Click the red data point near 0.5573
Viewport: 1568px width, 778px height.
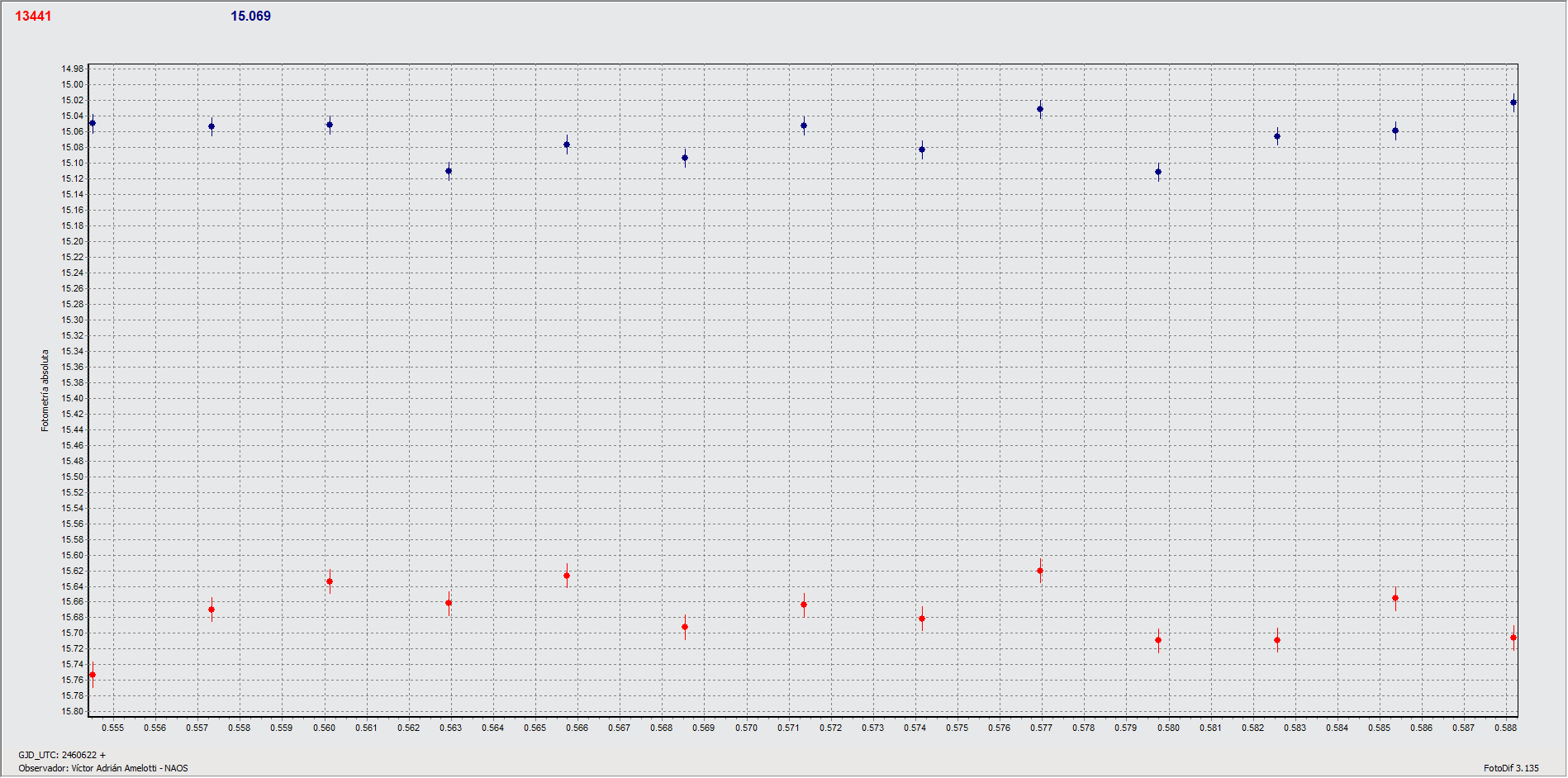[211, 610]
